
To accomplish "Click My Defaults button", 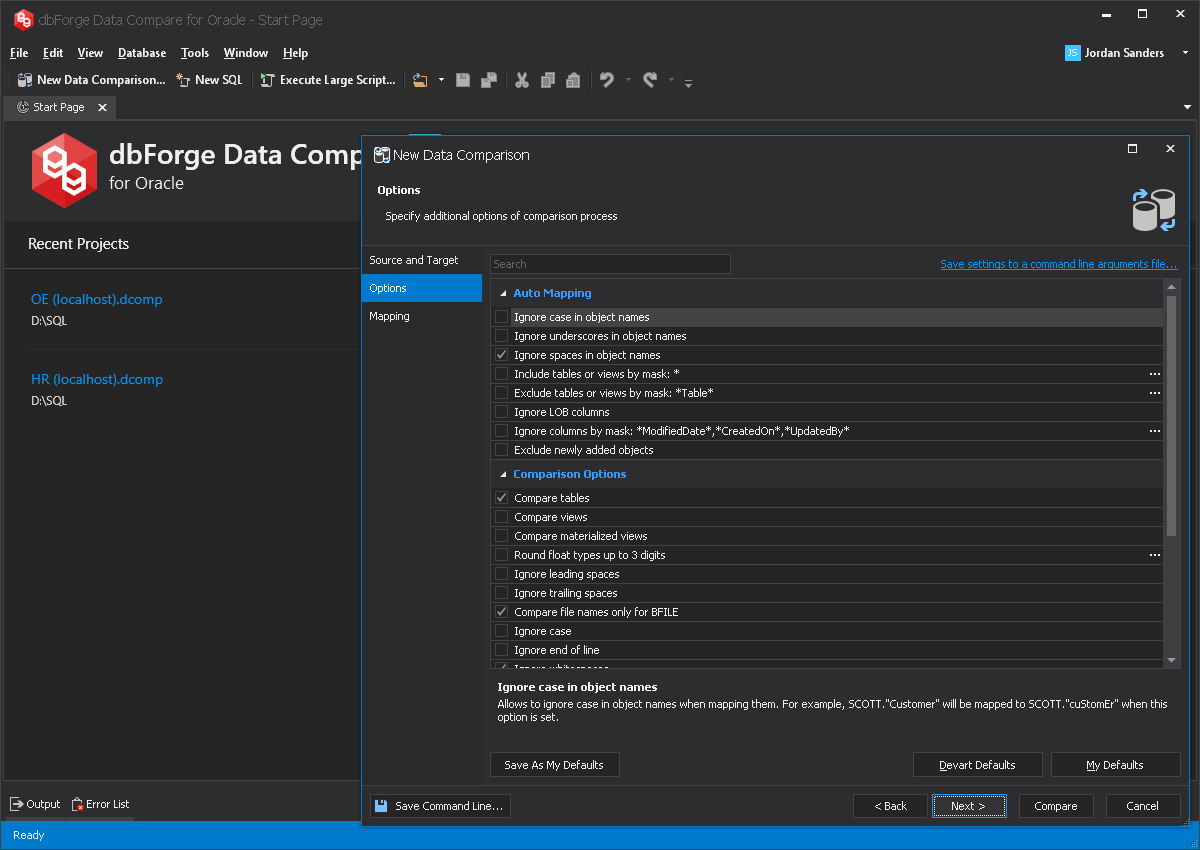I will [x=1115, y=765].
